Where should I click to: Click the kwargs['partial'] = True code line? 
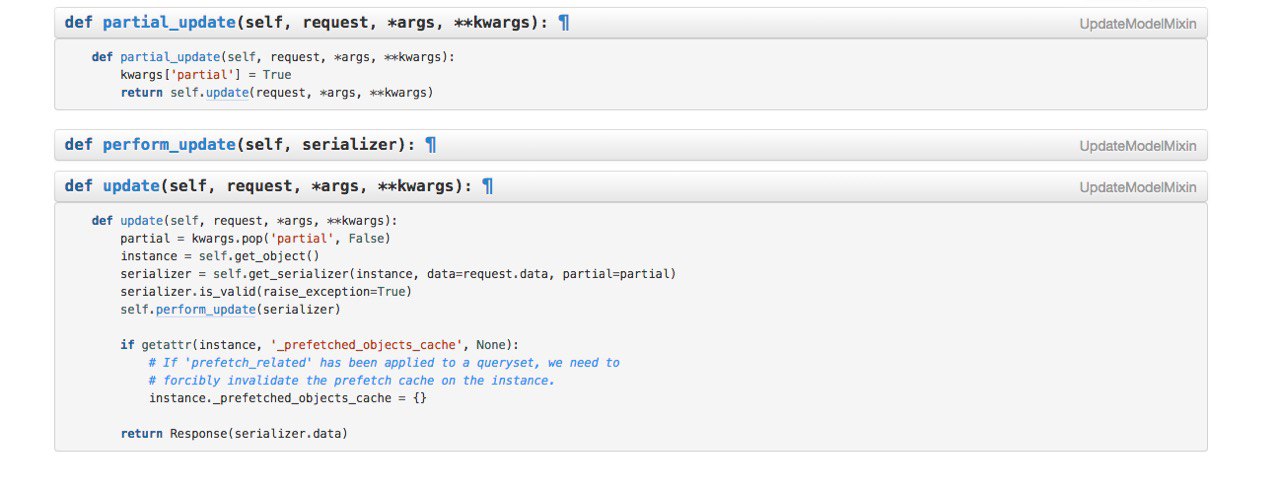206,75
